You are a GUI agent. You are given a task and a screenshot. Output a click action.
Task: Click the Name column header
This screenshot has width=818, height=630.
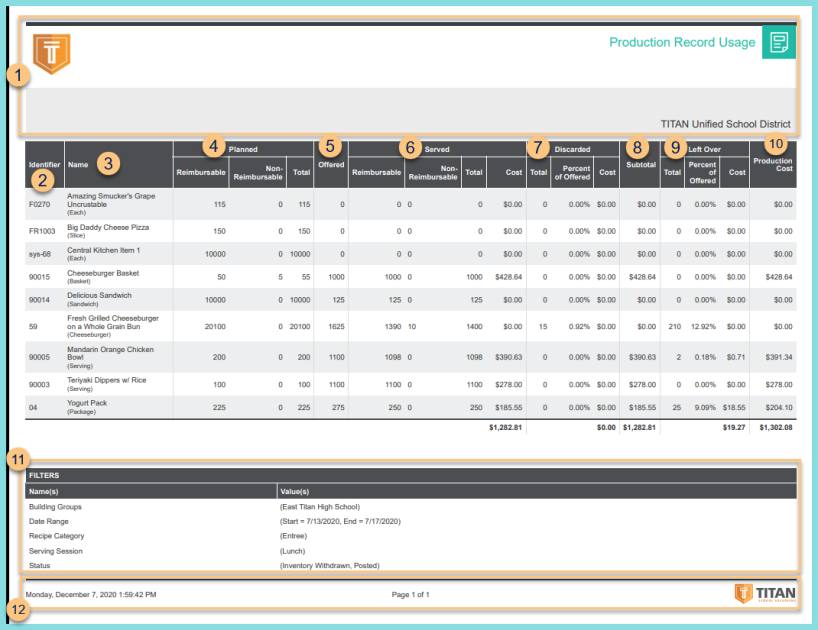(x=77, y=166)
